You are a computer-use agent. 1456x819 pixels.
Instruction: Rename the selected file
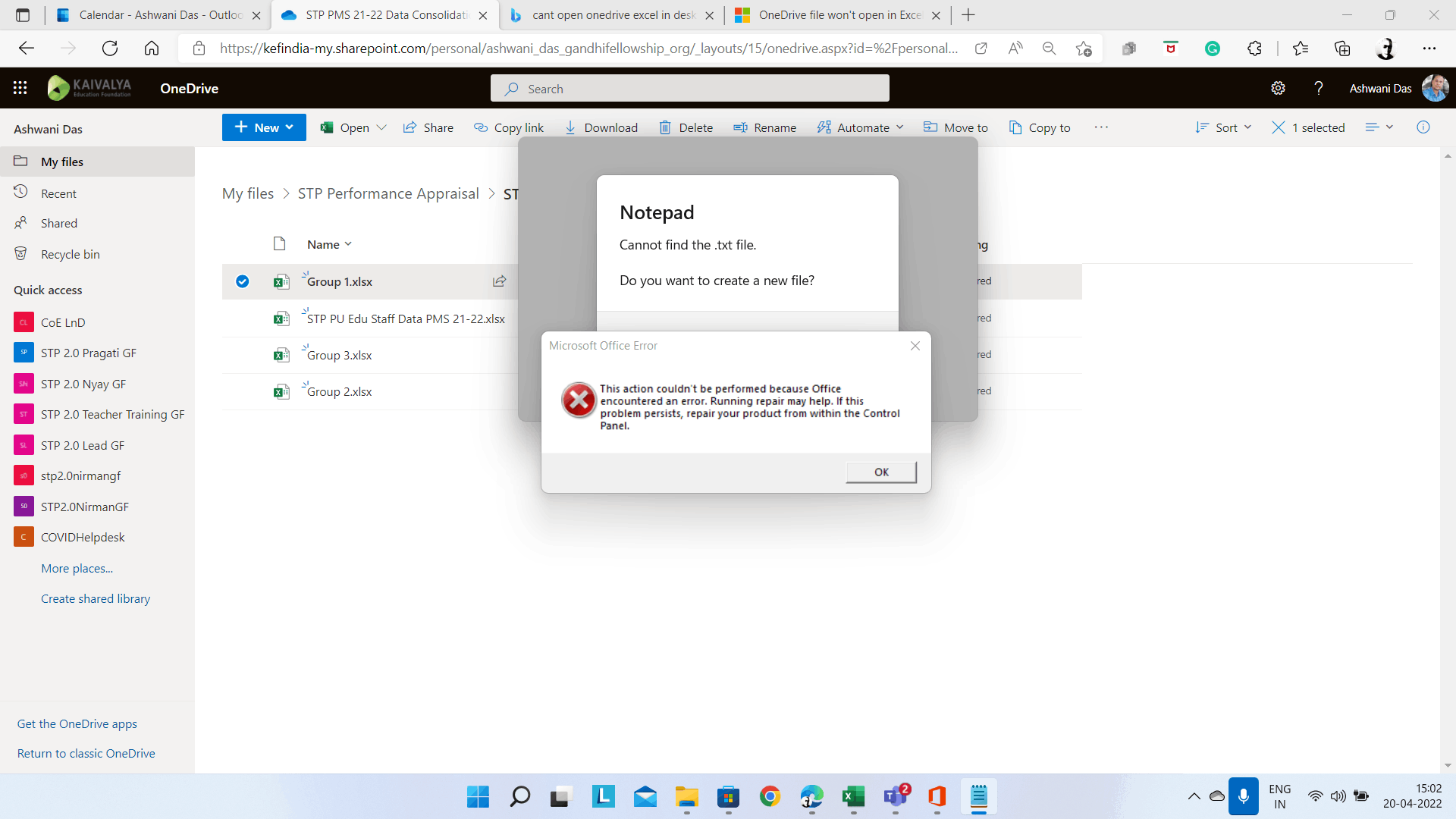click(x=764, y=127)
